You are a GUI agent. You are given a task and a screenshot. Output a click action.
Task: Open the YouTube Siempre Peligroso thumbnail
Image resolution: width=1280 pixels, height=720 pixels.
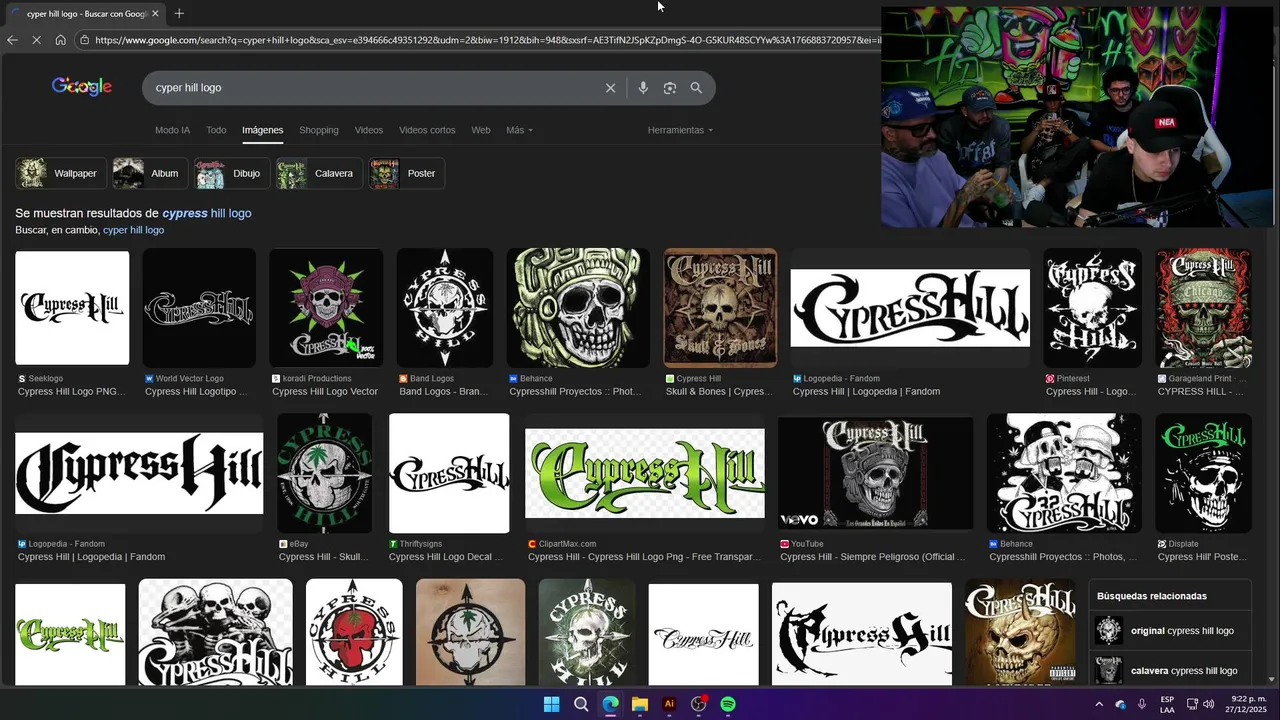coord(875,473)
